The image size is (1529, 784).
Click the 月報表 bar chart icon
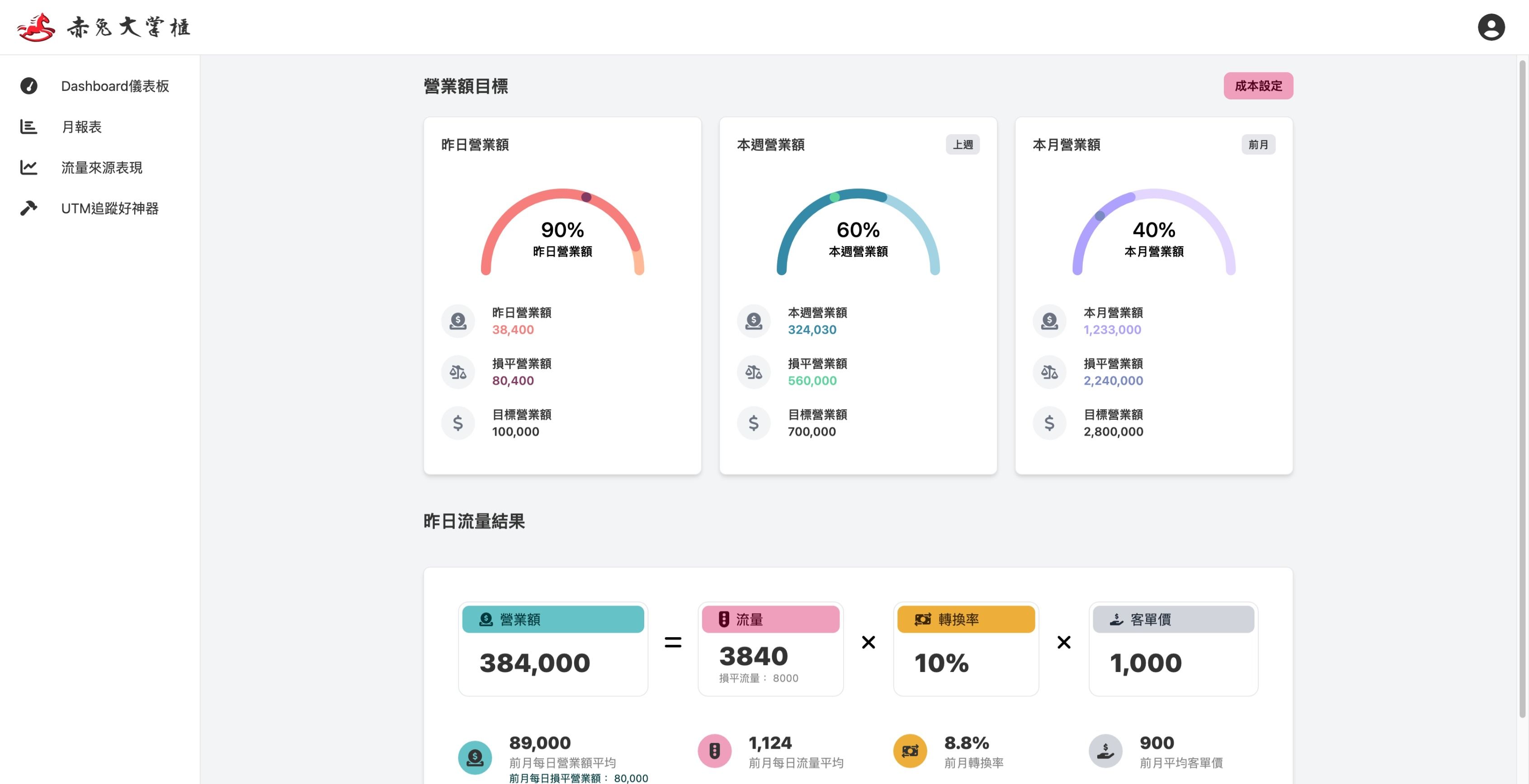click(x=28, y=127)
